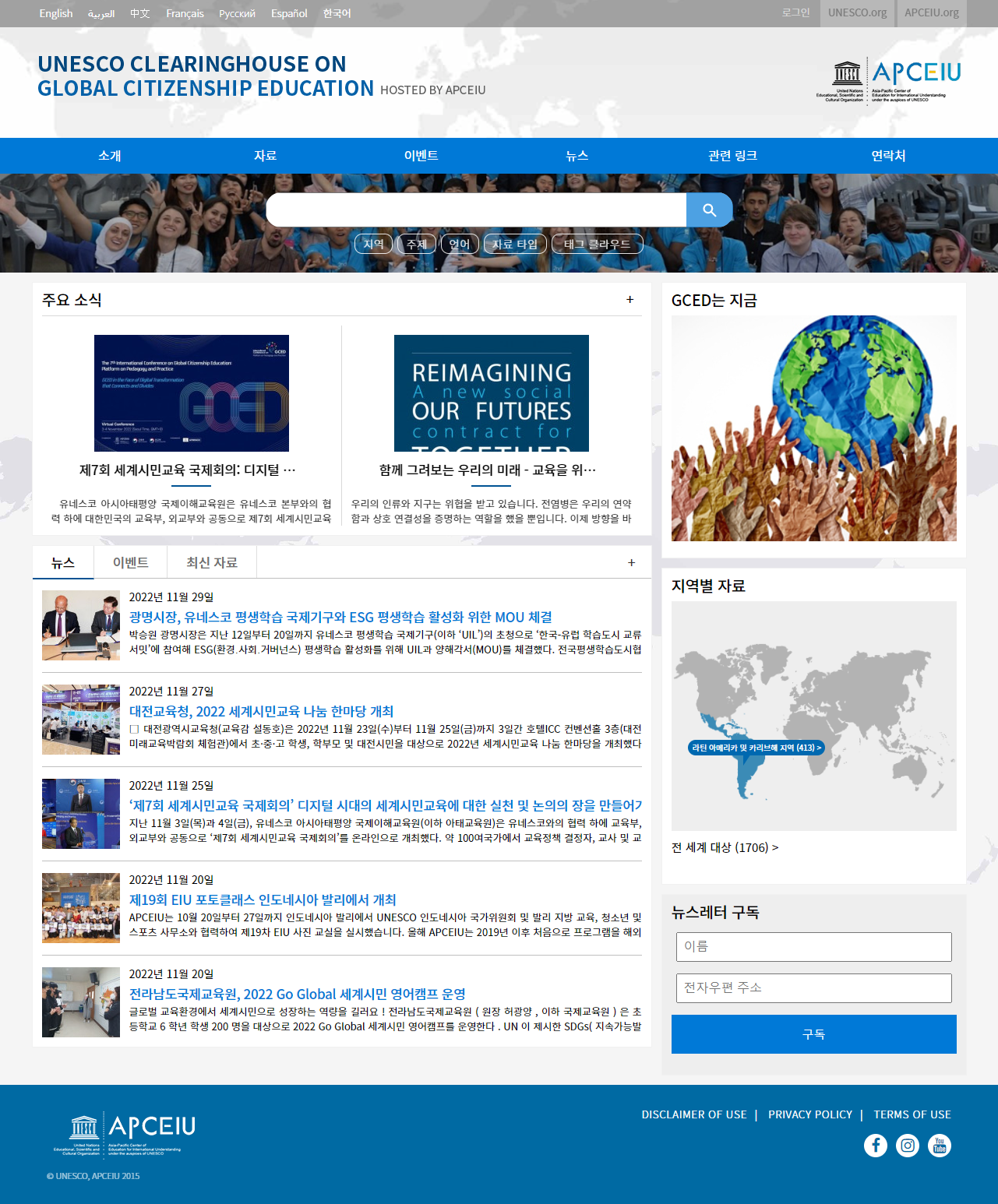Open the 연락처 navigation menu
The width and height of the screenshot is (998, 1204).
coord(889,156)
